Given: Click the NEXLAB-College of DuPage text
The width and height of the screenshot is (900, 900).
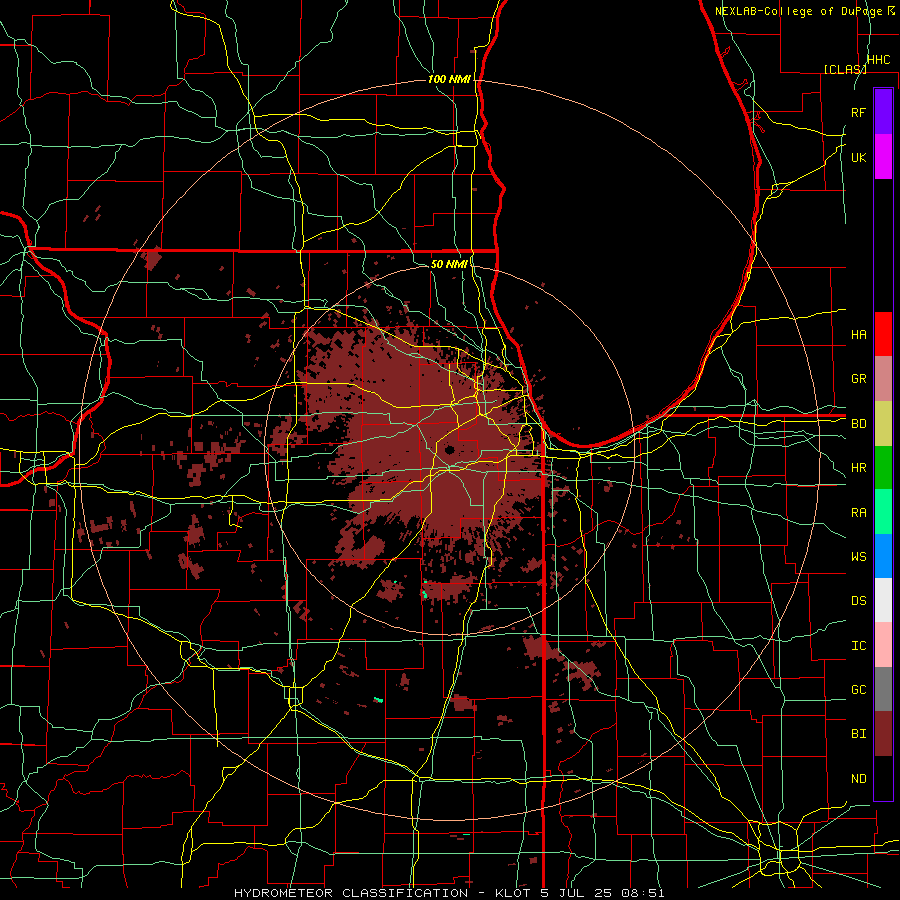Looking at the screenshot, I should point(800,11).
